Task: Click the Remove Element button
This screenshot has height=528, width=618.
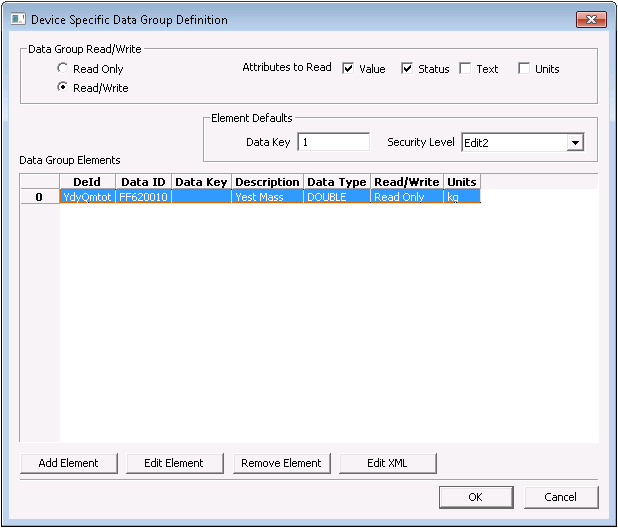Action: [x=281, y=463]
